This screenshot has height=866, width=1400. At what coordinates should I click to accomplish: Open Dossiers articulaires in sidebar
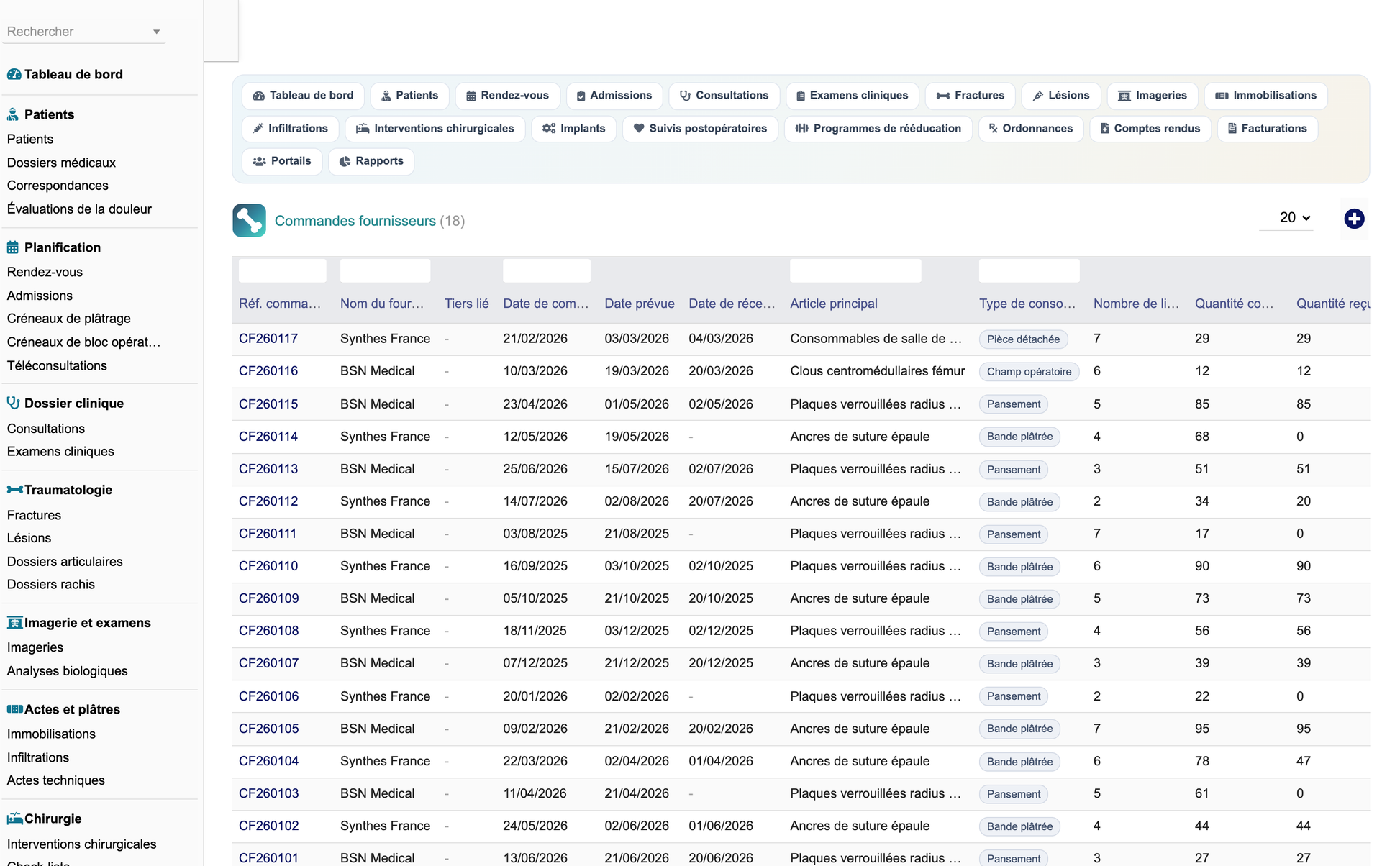click(65, 562)
